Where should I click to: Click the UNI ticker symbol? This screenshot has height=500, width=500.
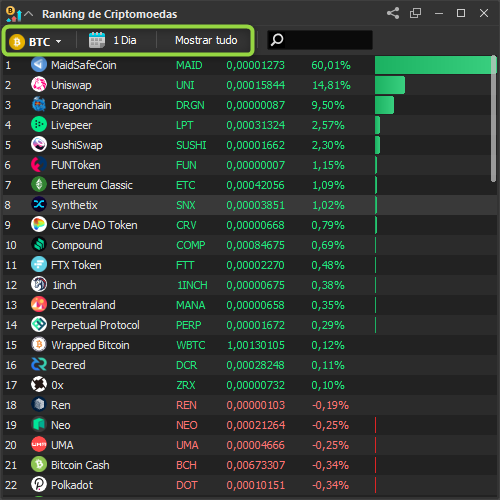[185, 85]
